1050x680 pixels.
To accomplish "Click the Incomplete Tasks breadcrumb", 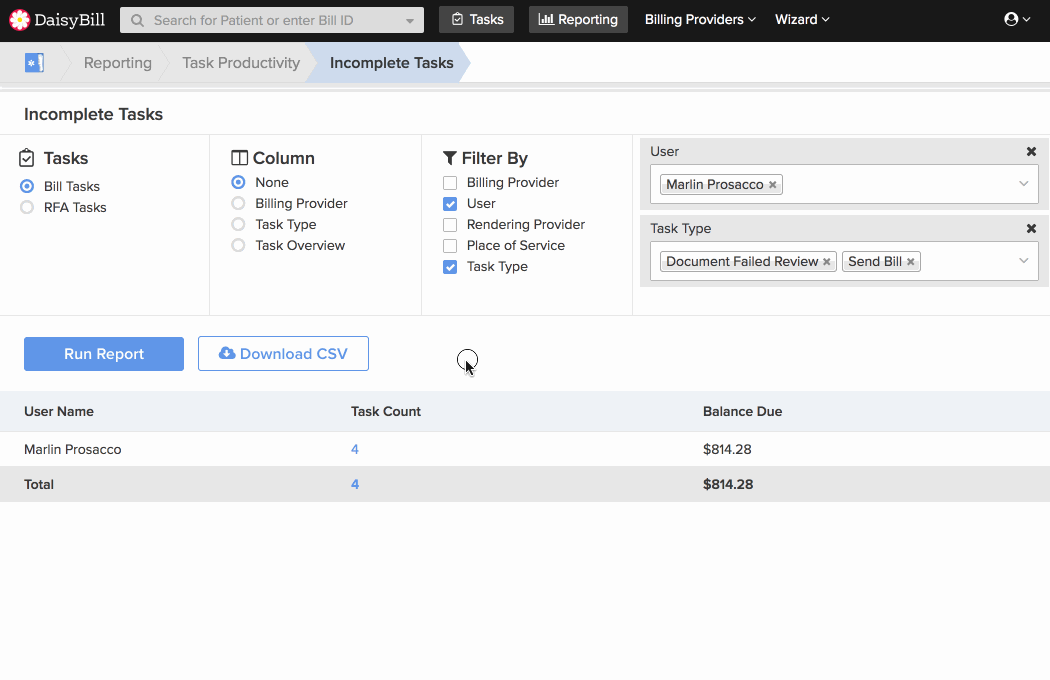I will 391,63.
